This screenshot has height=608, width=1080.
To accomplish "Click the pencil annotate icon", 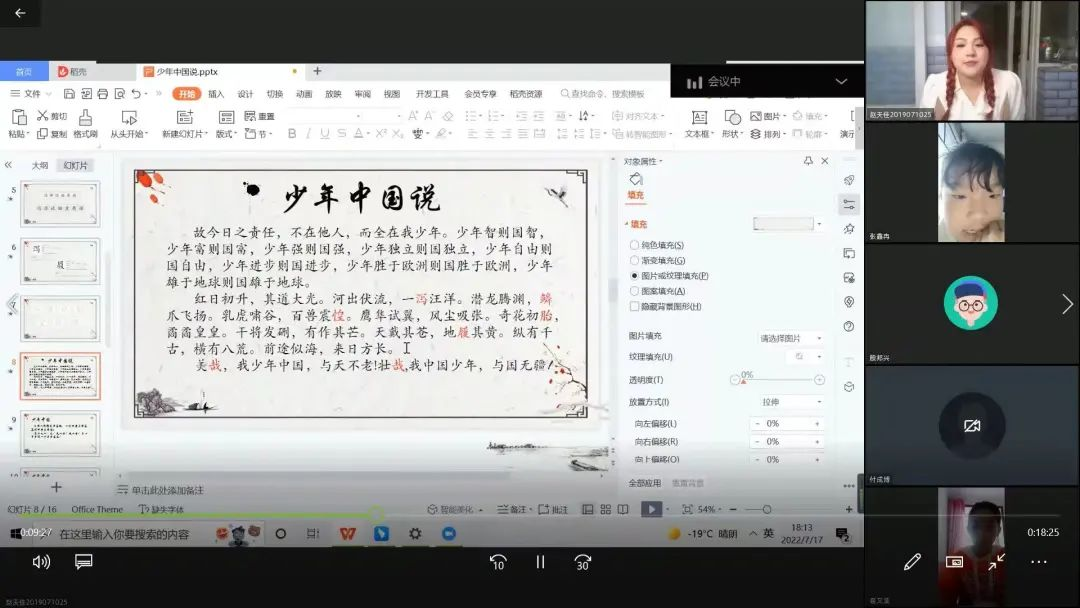I will point(911,562).
